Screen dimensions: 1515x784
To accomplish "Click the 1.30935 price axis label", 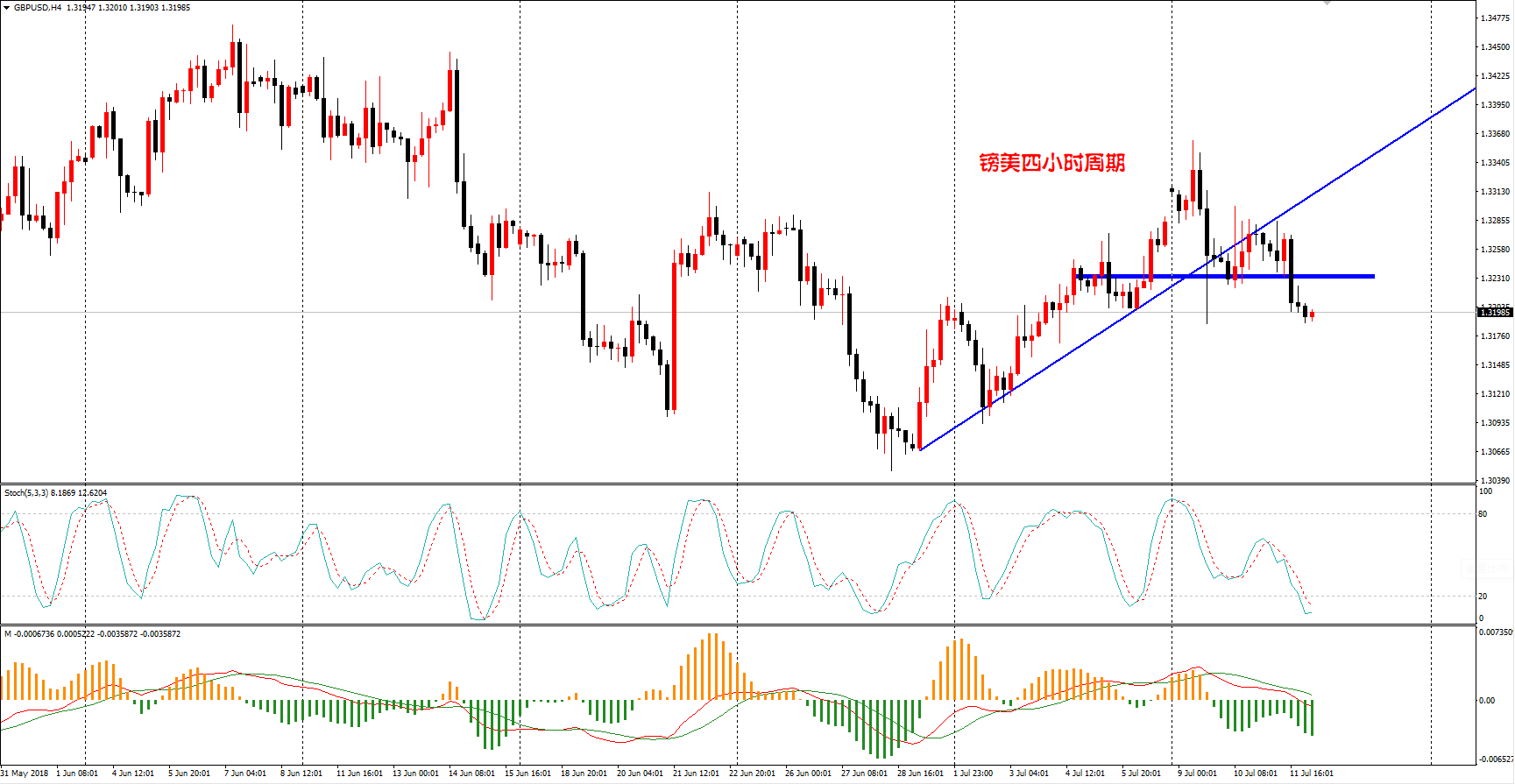I will point(1495,423).
